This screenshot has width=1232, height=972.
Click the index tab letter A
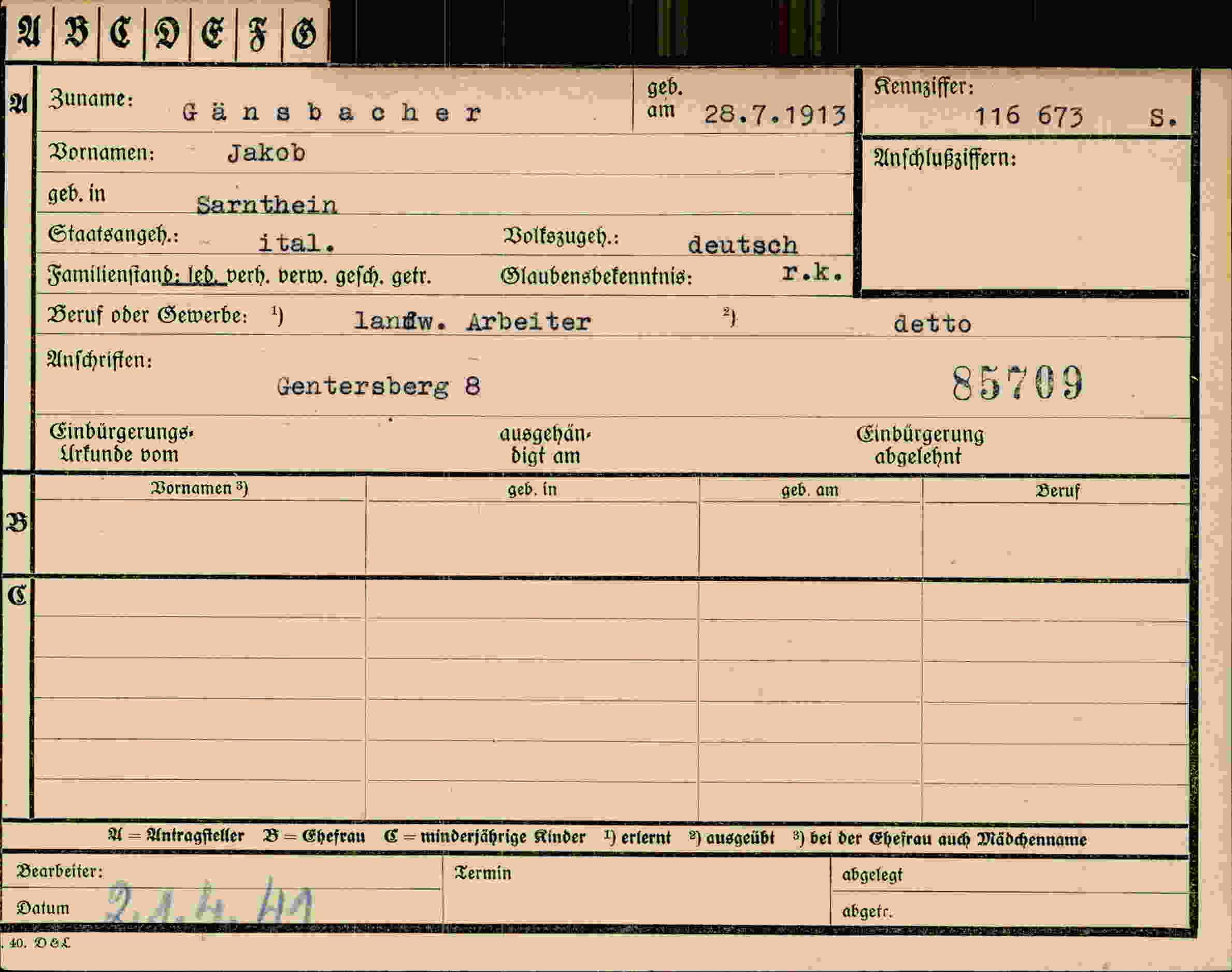pyautogui.click(x=28, y=32)
